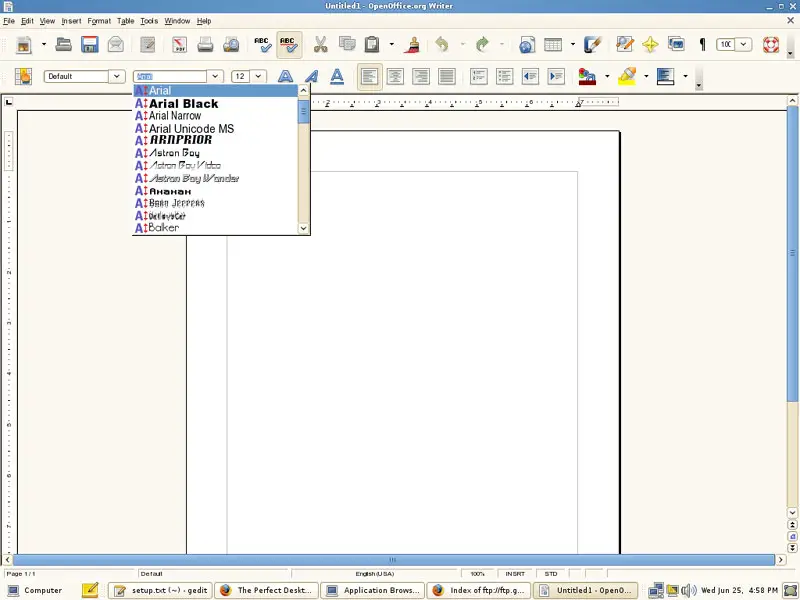This screenshot has height=600, width=800.
Task: Open the Edit menu
Action: point(27,21)
